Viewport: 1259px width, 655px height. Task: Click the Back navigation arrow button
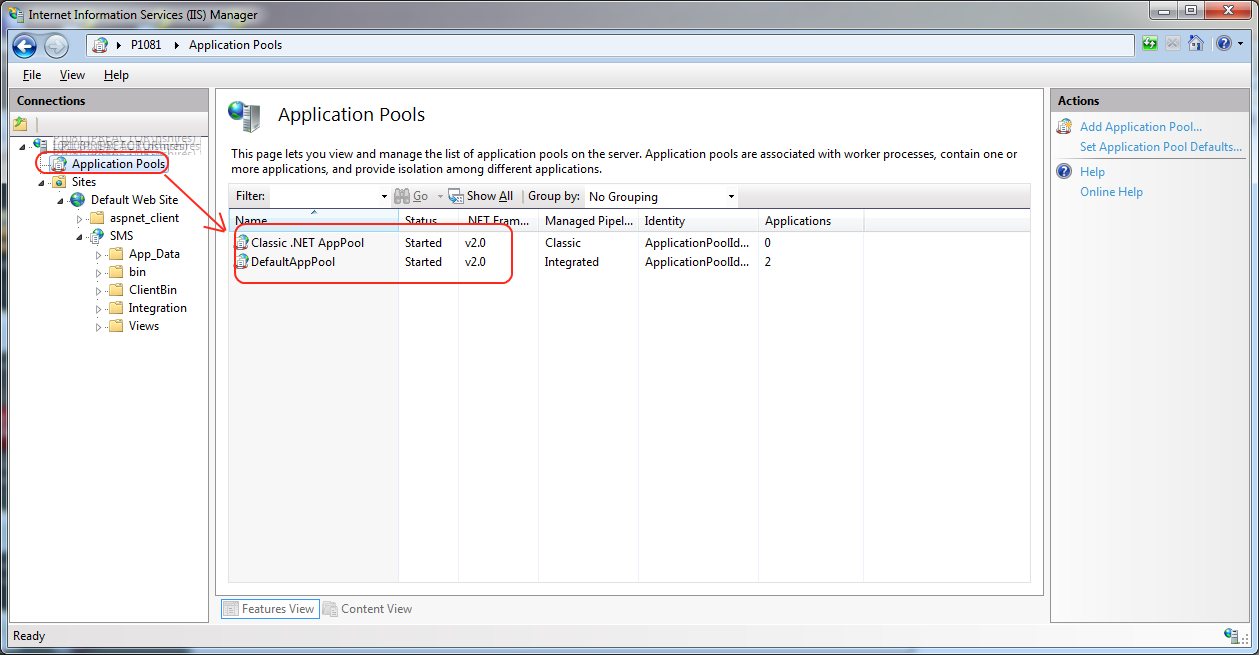click(x=25, y=45)
